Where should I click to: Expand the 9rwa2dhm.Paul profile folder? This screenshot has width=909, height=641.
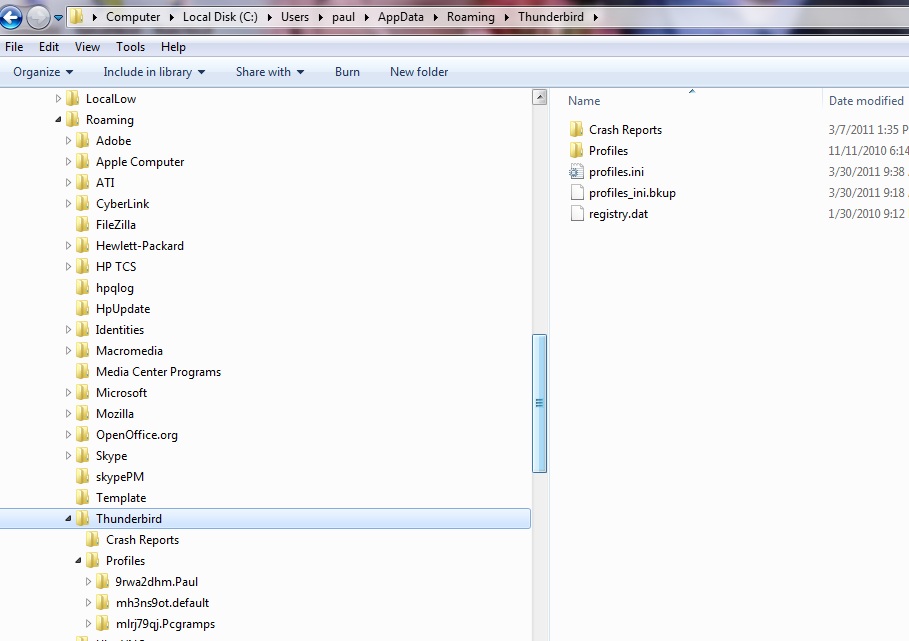click(x=89, y=582)
